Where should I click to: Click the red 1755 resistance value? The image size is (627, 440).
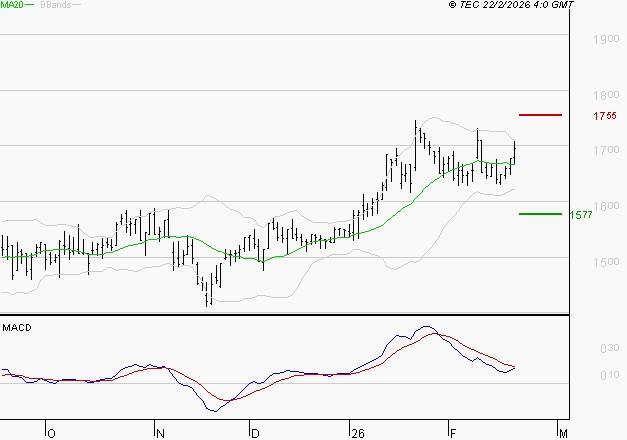click(605, 116)
